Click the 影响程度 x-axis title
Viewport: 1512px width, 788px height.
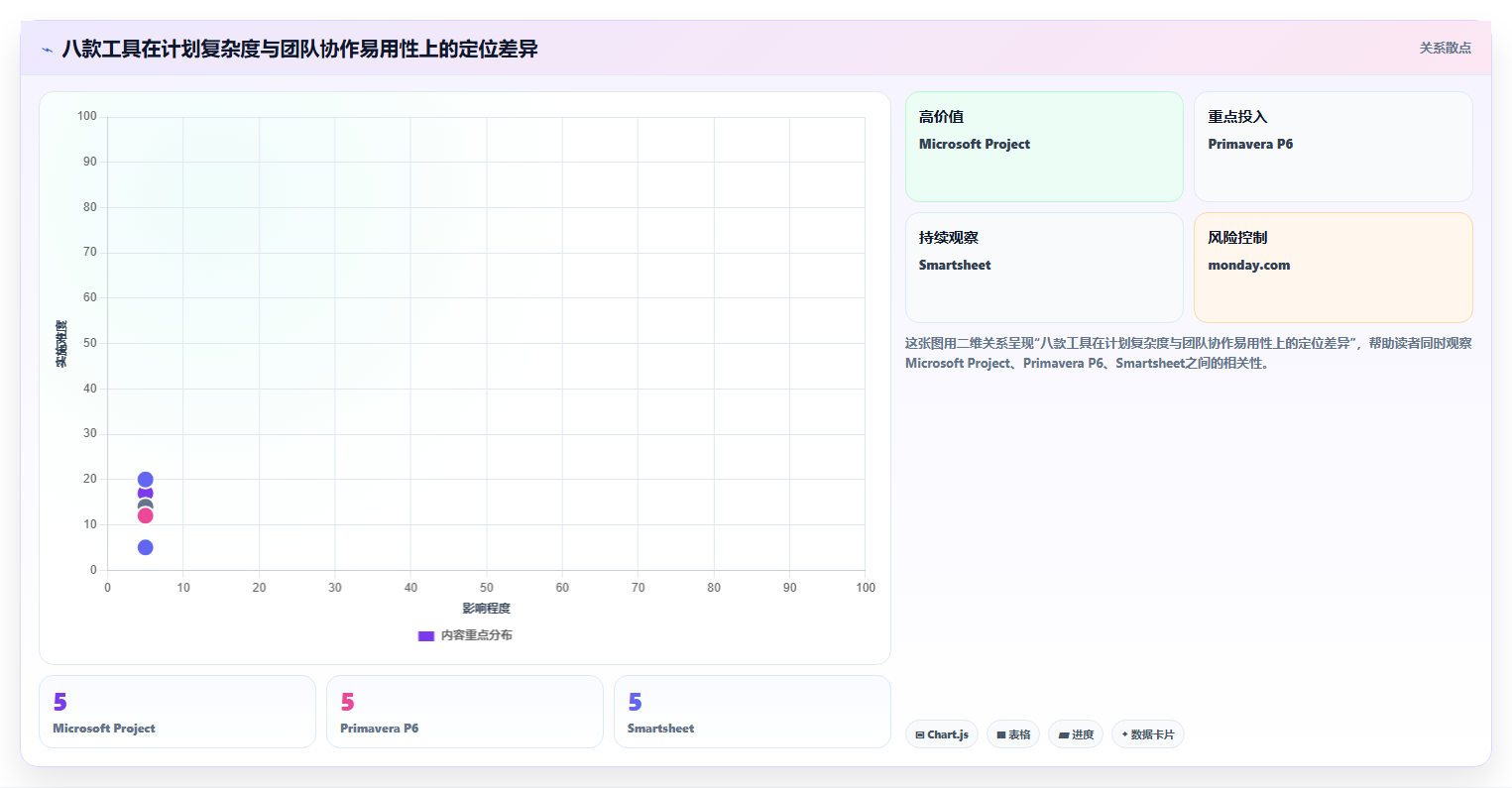pyautogui.click(x=486, y=608)
